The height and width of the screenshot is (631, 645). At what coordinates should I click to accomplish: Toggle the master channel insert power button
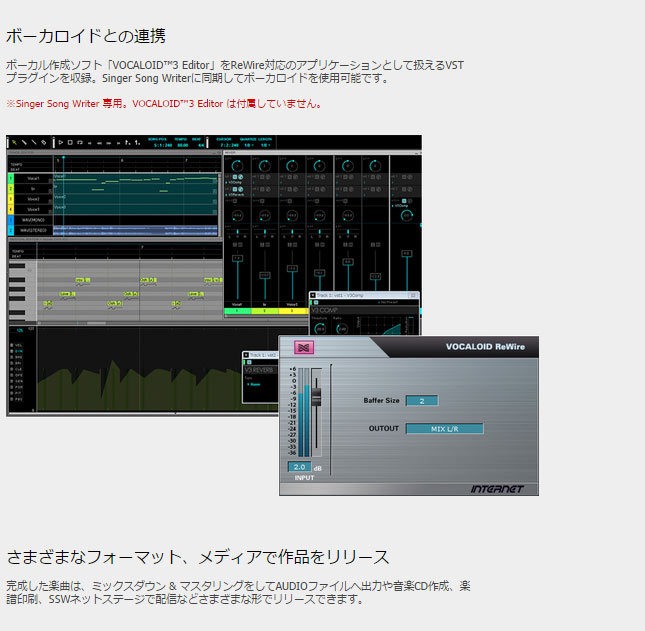point(404,201)
